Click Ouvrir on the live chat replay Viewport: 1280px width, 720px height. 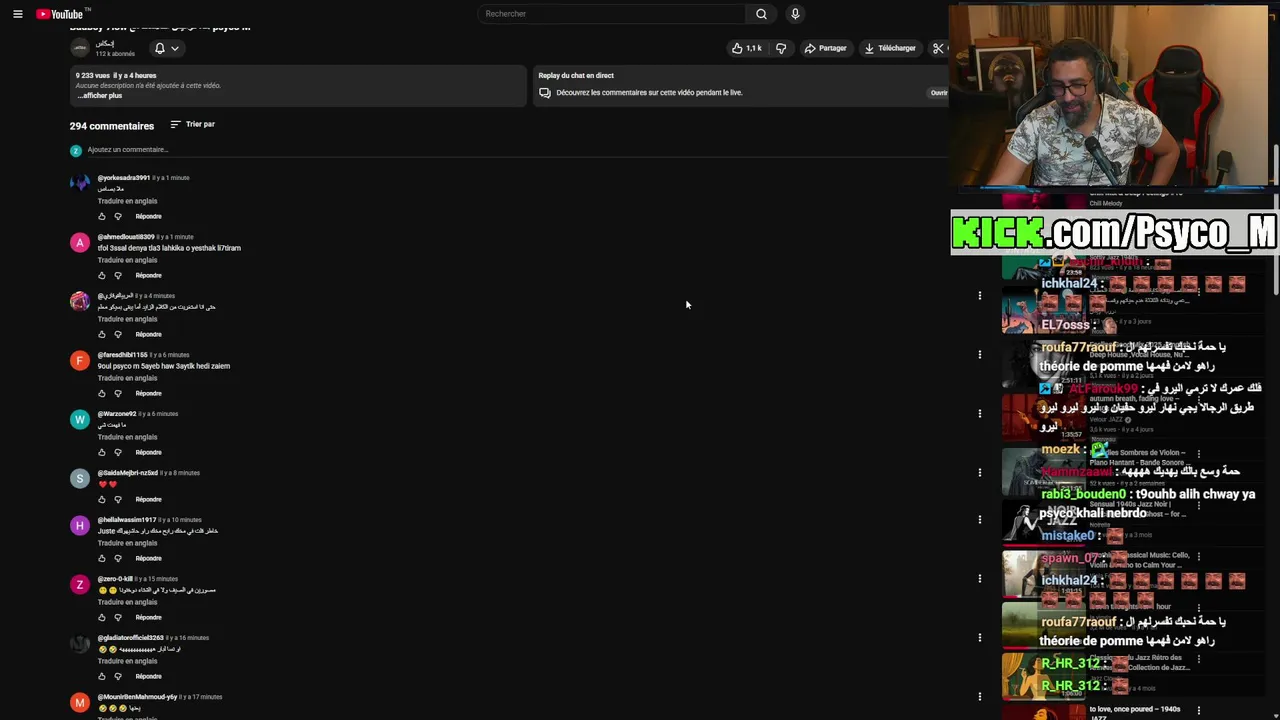[x=939, y=93]
